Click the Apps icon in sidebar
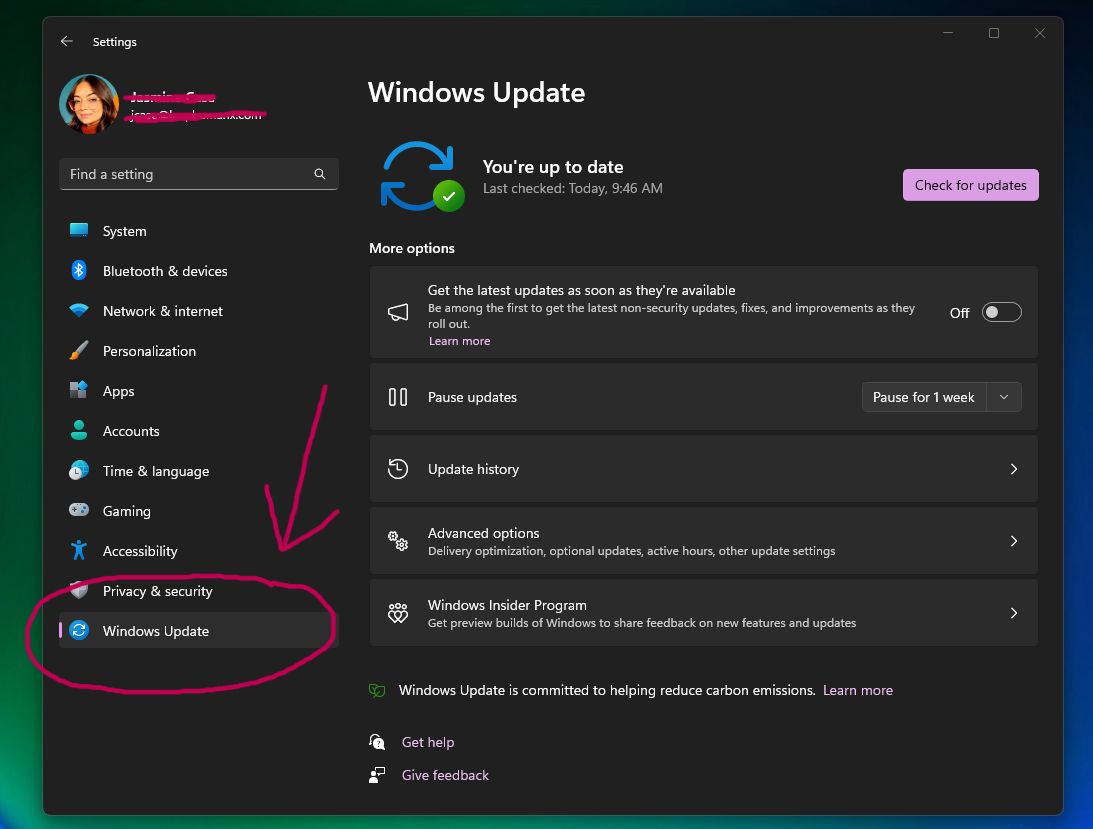Screen dimensions: 1093x829 point(79,390)
